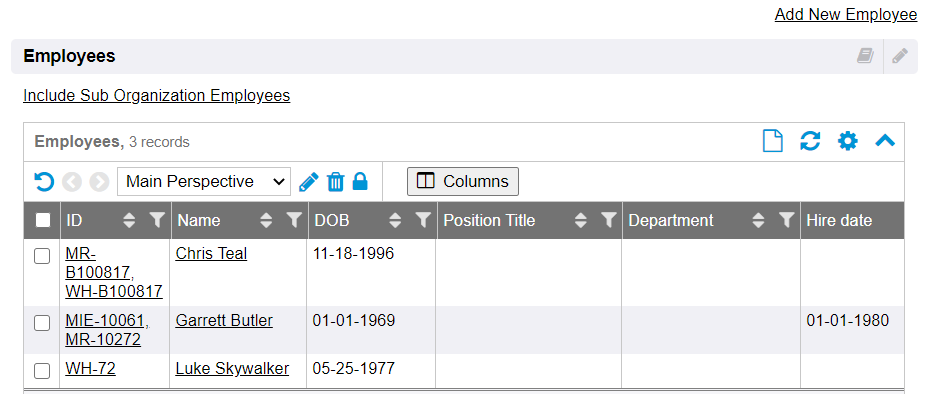Toggle the select-all header checkbox

pyautogui.click(x=43, y=220)
